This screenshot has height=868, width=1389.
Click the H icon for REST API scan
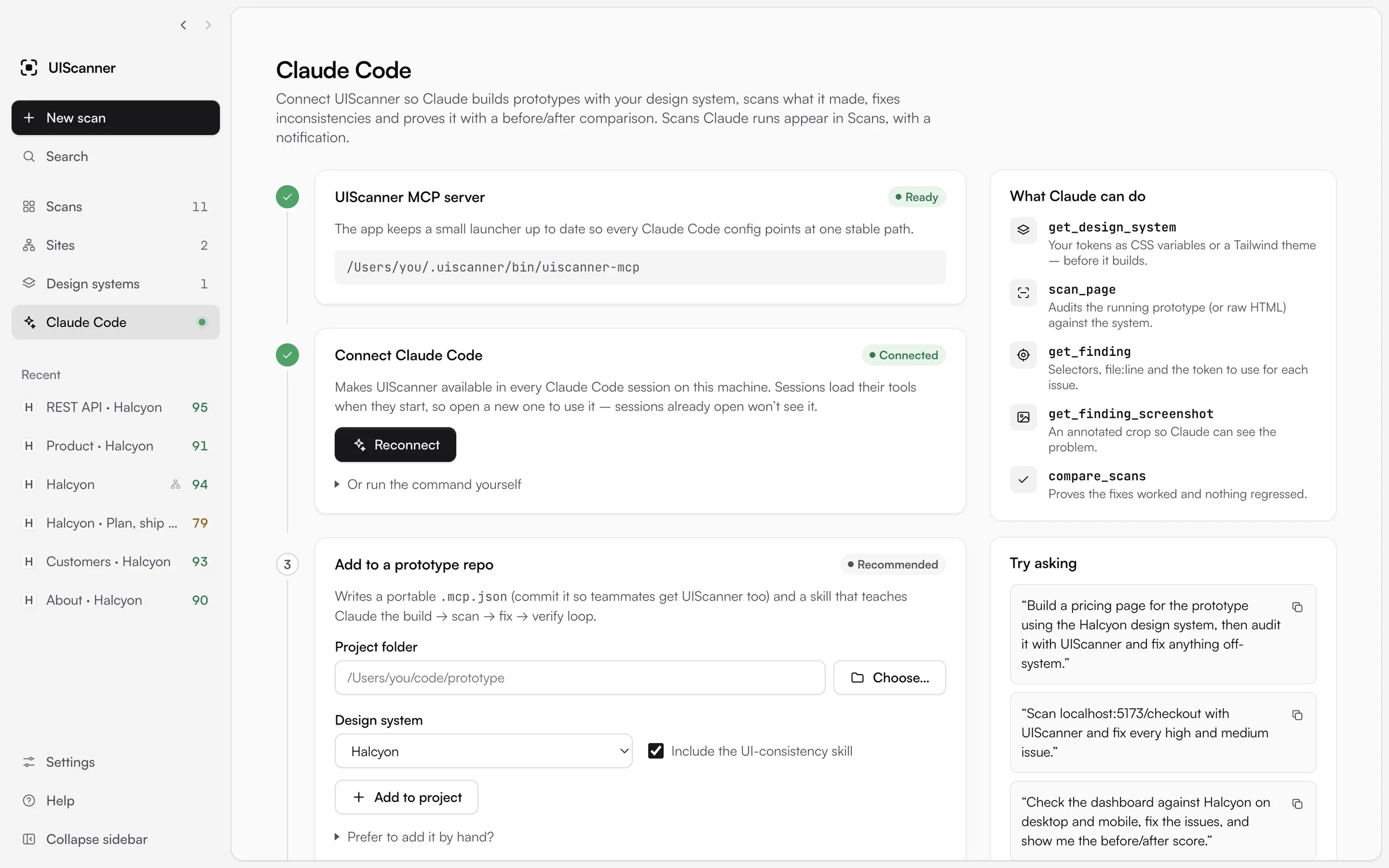28,407
